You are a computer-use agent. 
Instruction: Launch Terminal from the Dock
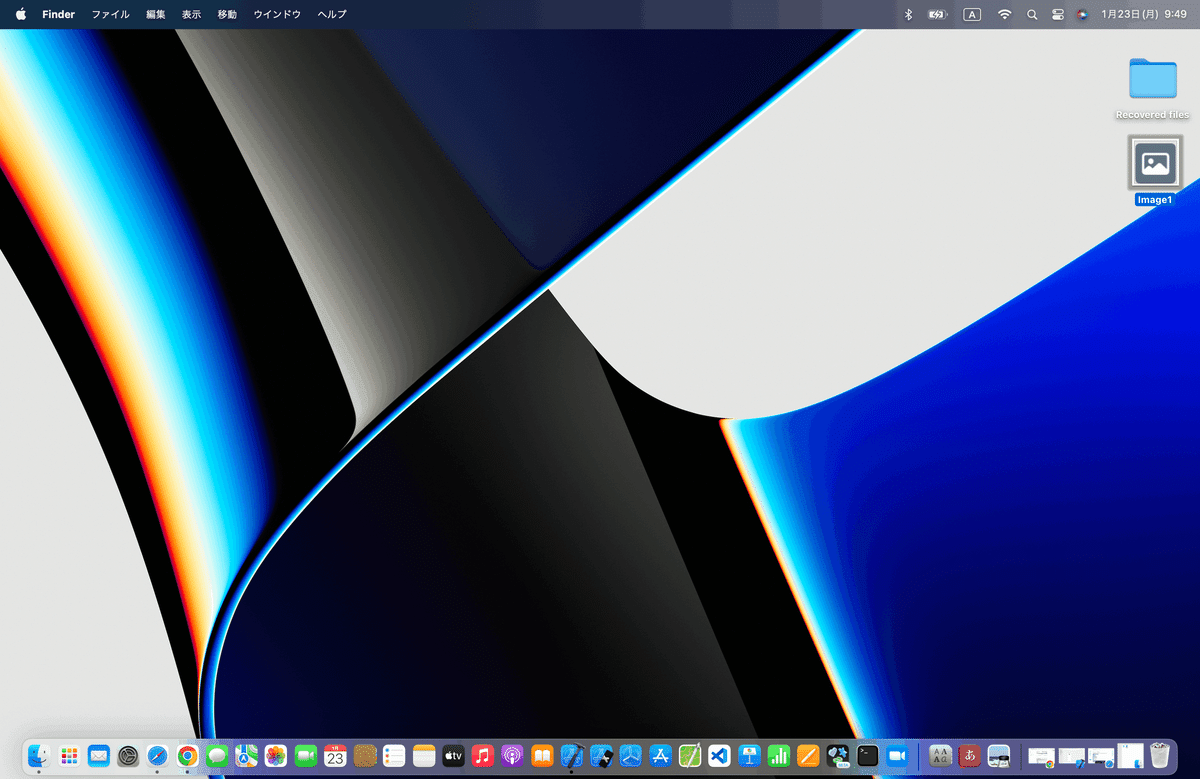coord(867,756)
